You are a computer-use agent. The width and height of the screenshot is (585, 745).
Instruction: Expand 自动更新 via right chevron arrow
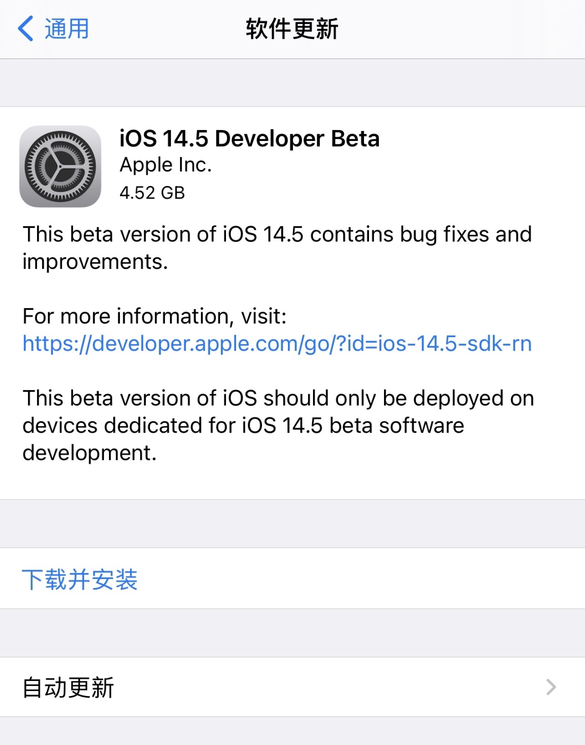[551, 687]
